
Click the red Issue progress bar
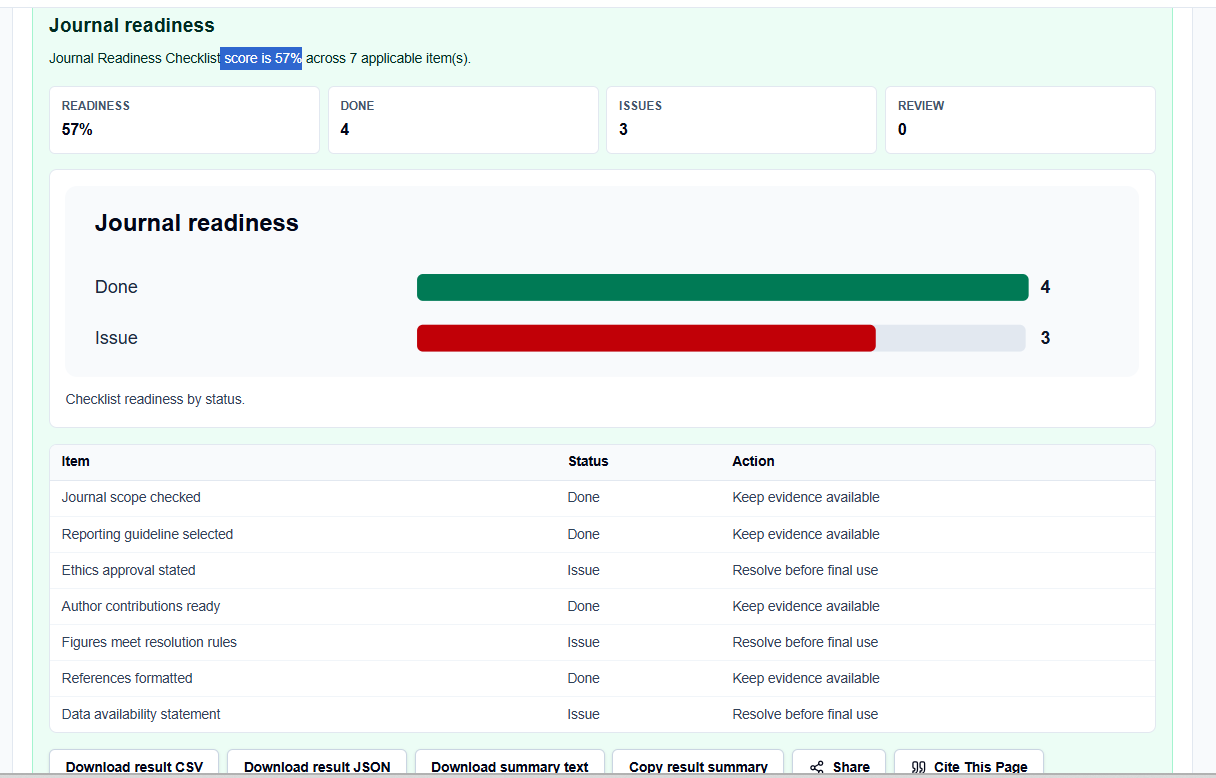coord(646,338)
